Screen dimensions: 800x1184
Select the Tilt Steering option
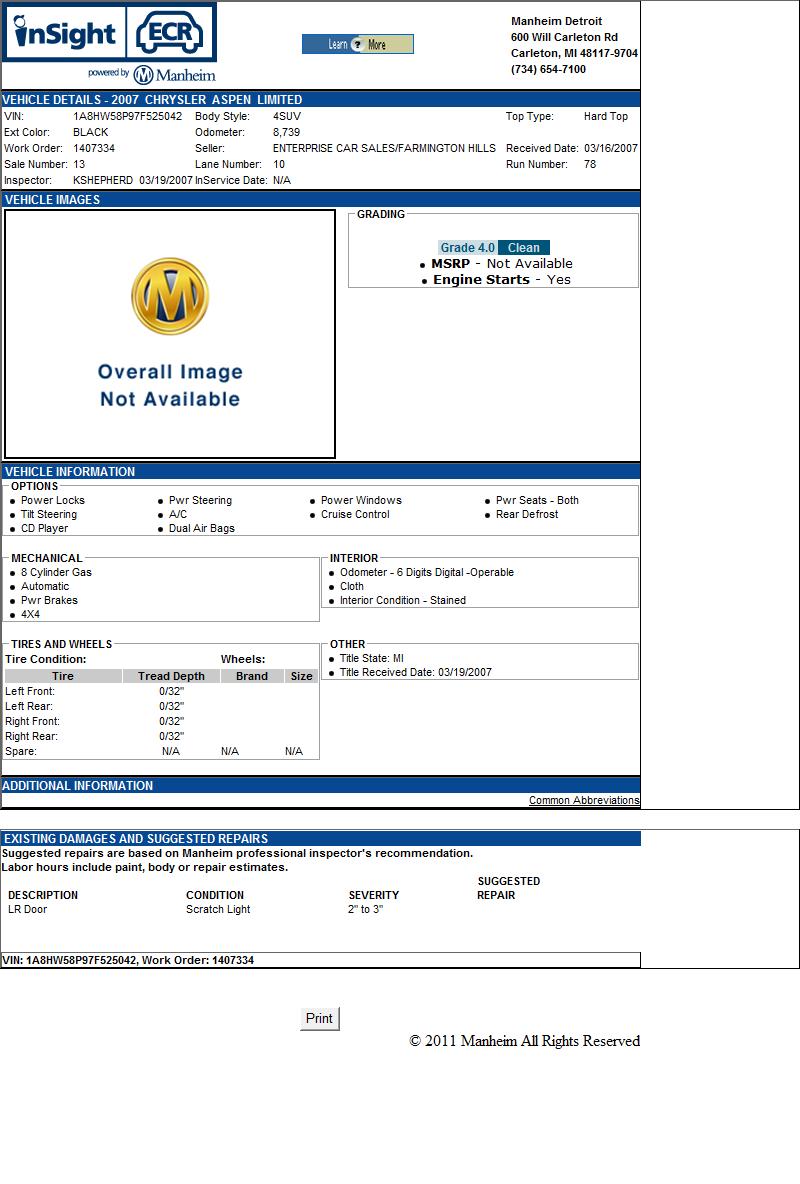point(48,514)
